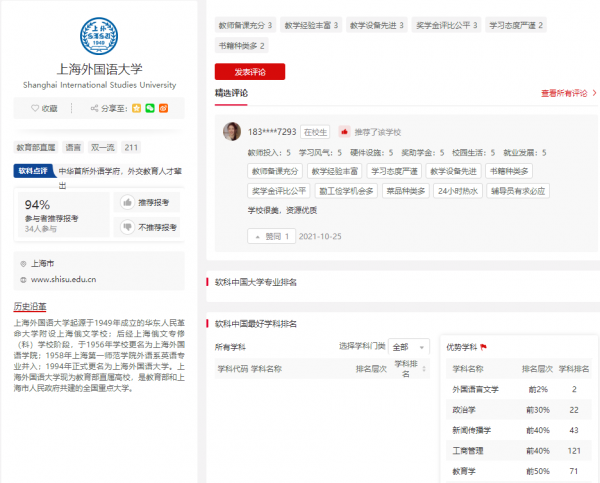This screenshot has height=483, width=600.
Task: Click the 在校生 badge on the review
Action: (x=315, y=132)
